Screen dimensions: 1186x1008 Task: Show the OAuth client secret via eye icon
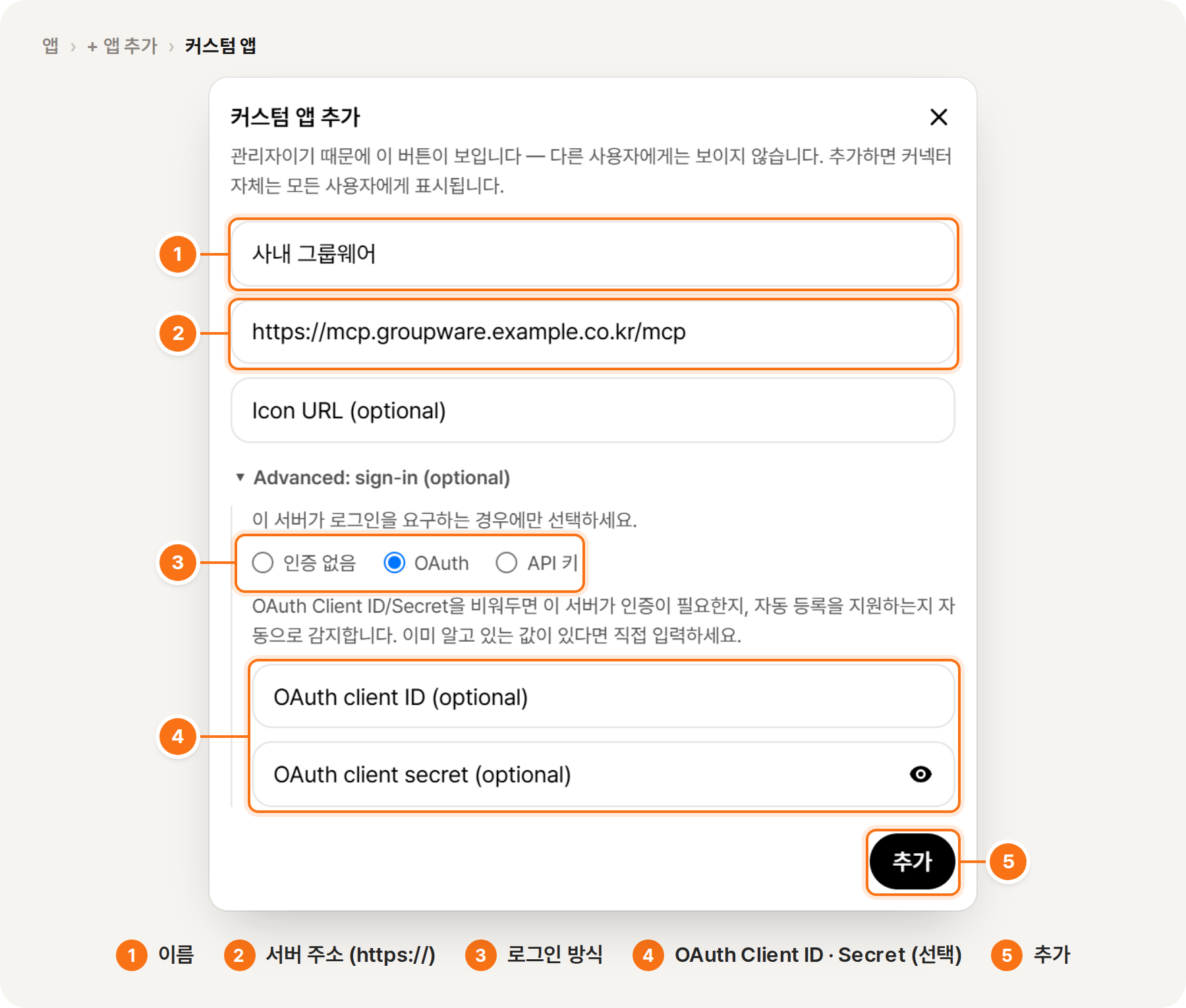[x=920, y=774]
